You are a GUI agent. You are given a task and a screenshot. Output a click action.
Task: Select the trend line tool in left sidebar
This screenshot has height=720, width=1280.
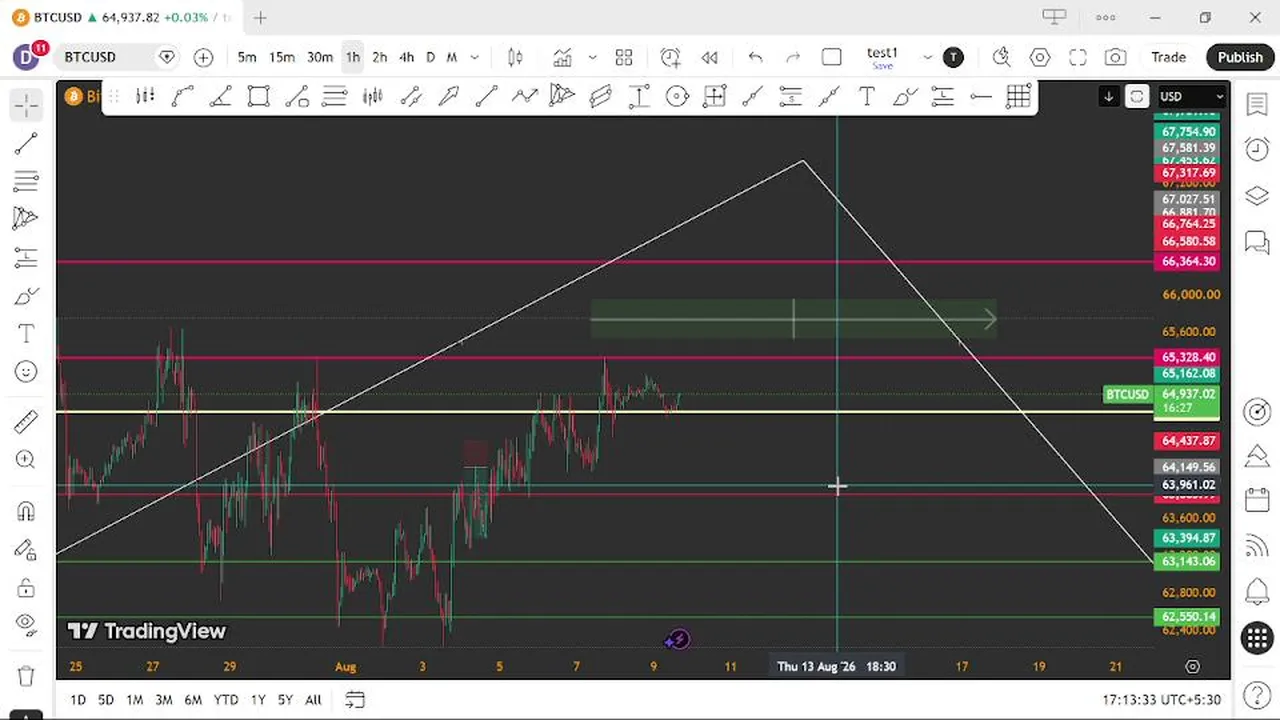26,143
